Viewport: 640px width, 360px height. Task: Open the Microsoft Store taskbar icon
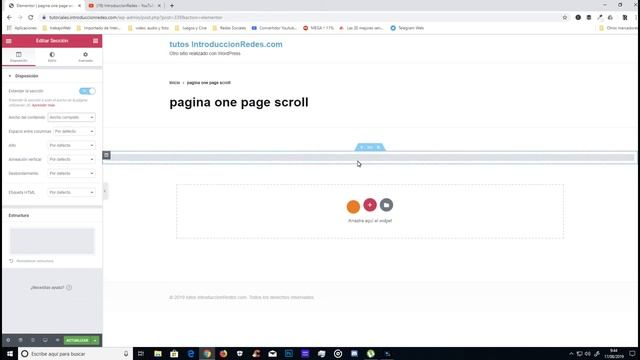pyautogui.click(x=174, y=354)
